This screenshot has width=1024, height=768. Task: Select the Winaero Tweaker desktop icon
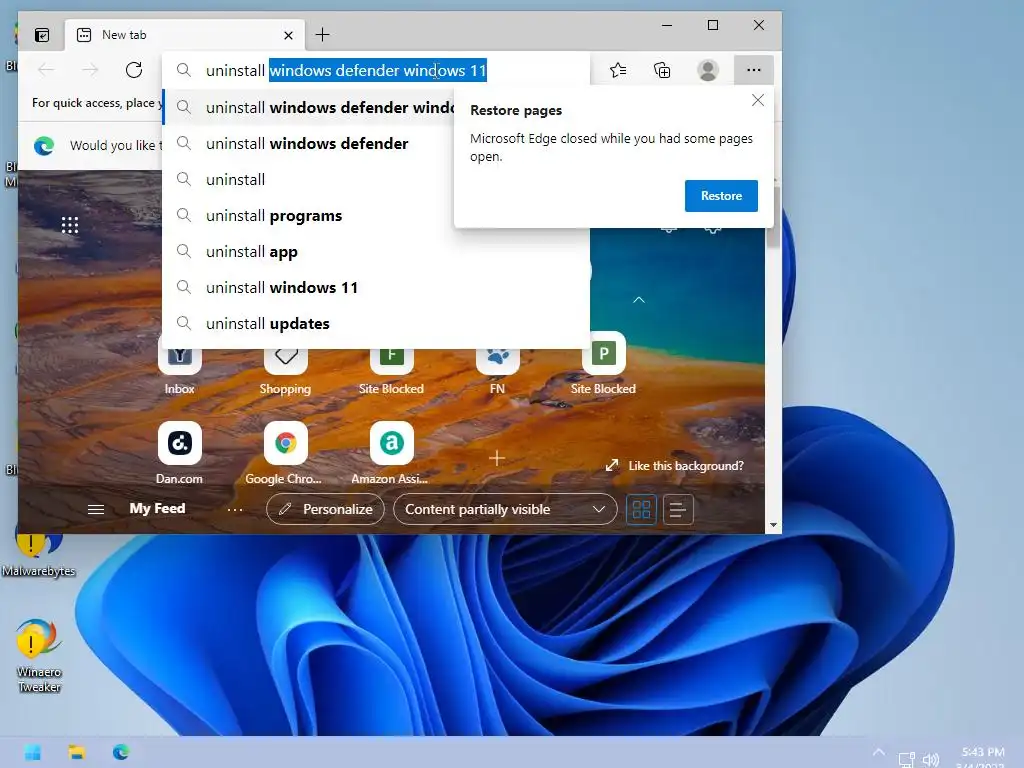pyautogui.click(x=39, y=655)
